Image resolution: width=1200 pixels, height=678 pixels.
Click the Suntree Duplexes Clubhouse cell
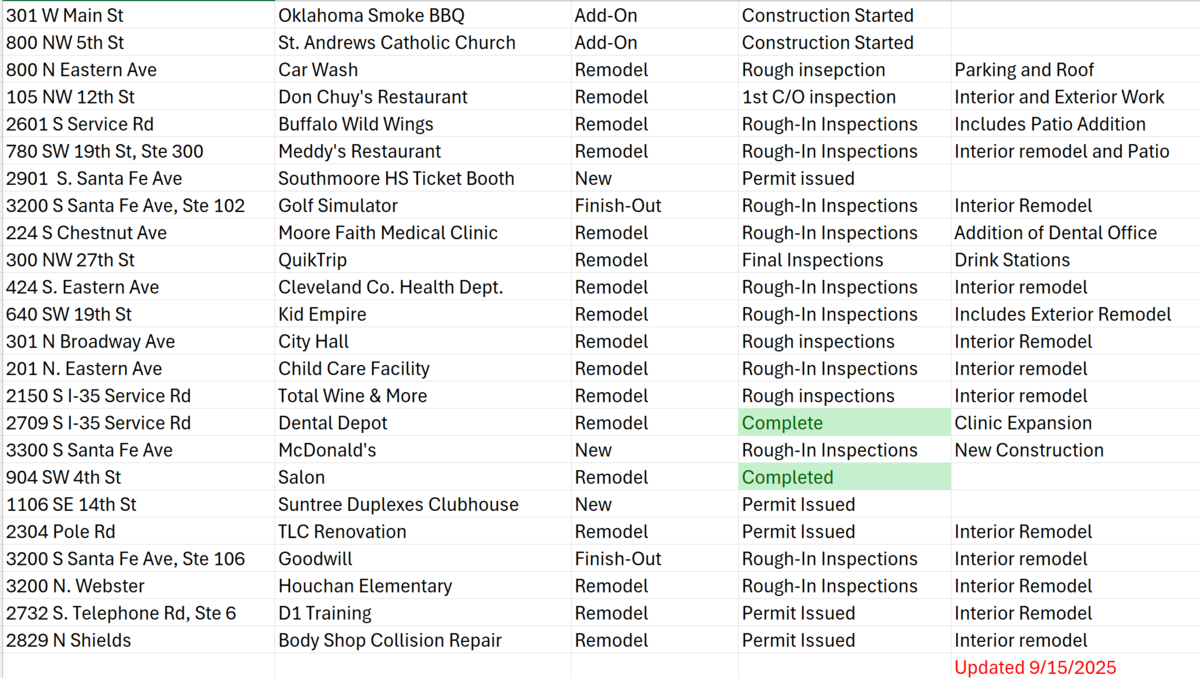pyautogui.click(x=423, y=504)
